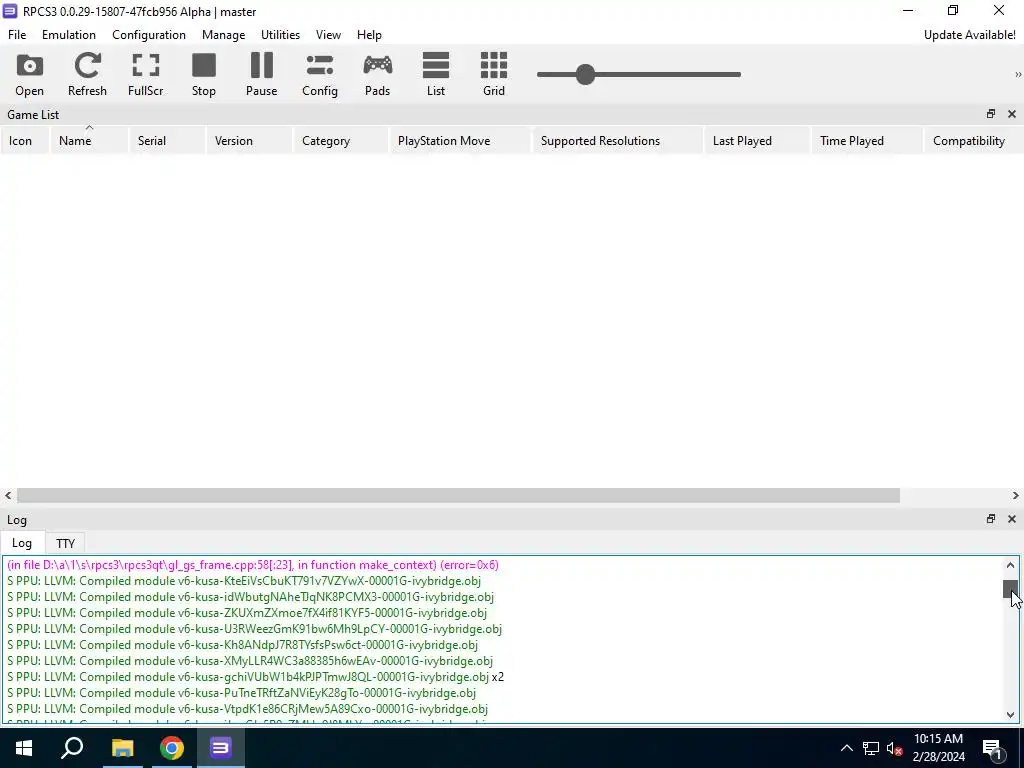The width and height of the screenshot is (1024, 768).
Task: Switch to List view
Action: point(436,74)
